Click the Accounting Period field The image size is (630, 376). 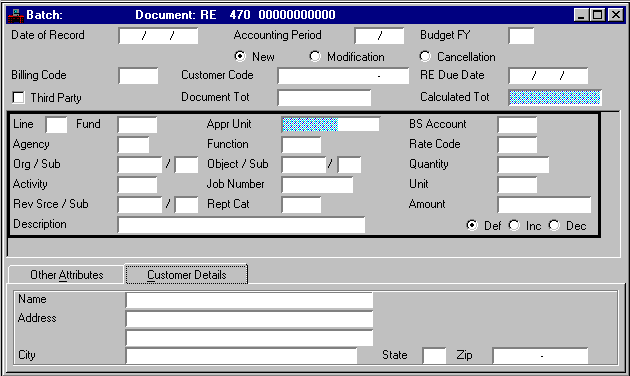(379, 36)
